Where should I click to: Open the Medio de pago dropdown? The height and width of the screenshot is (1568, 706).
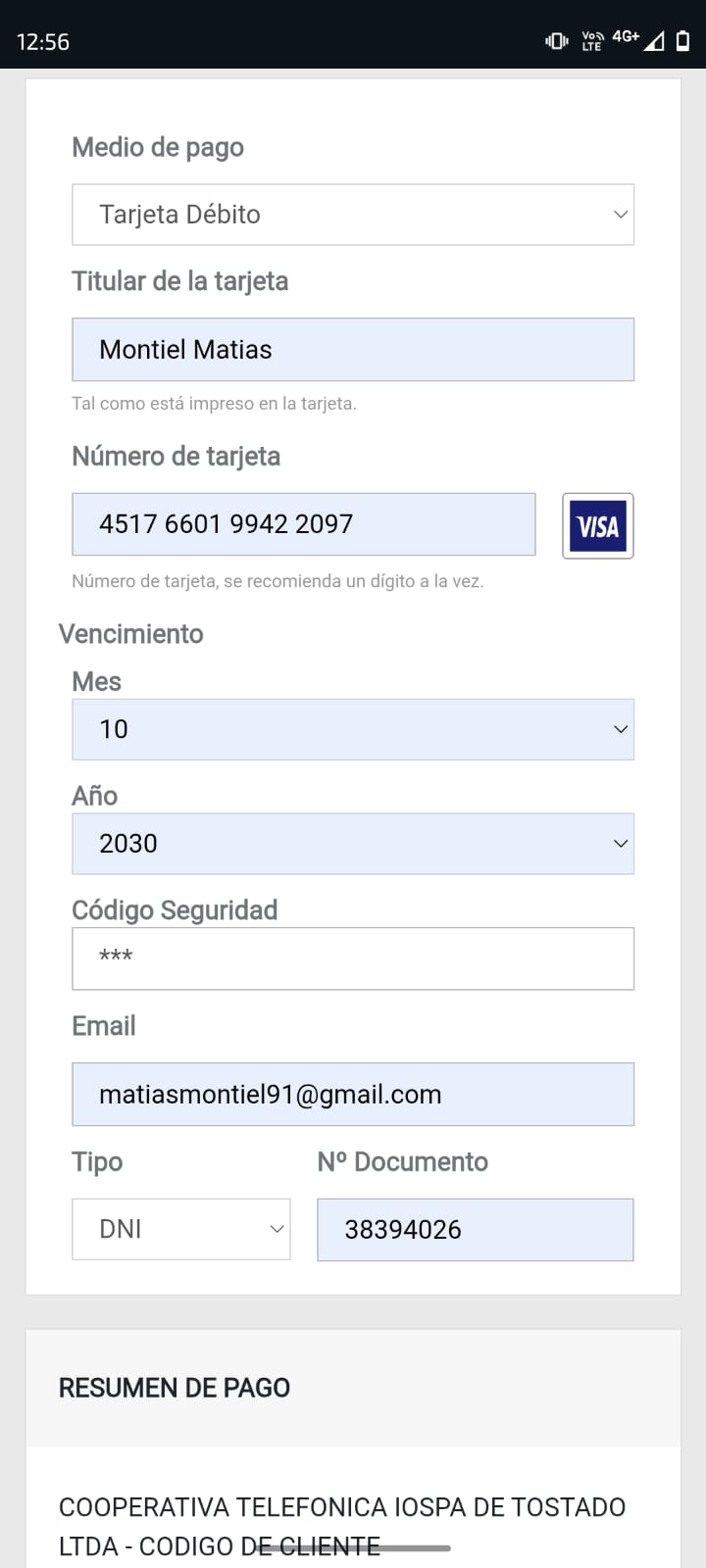[352, 215]
